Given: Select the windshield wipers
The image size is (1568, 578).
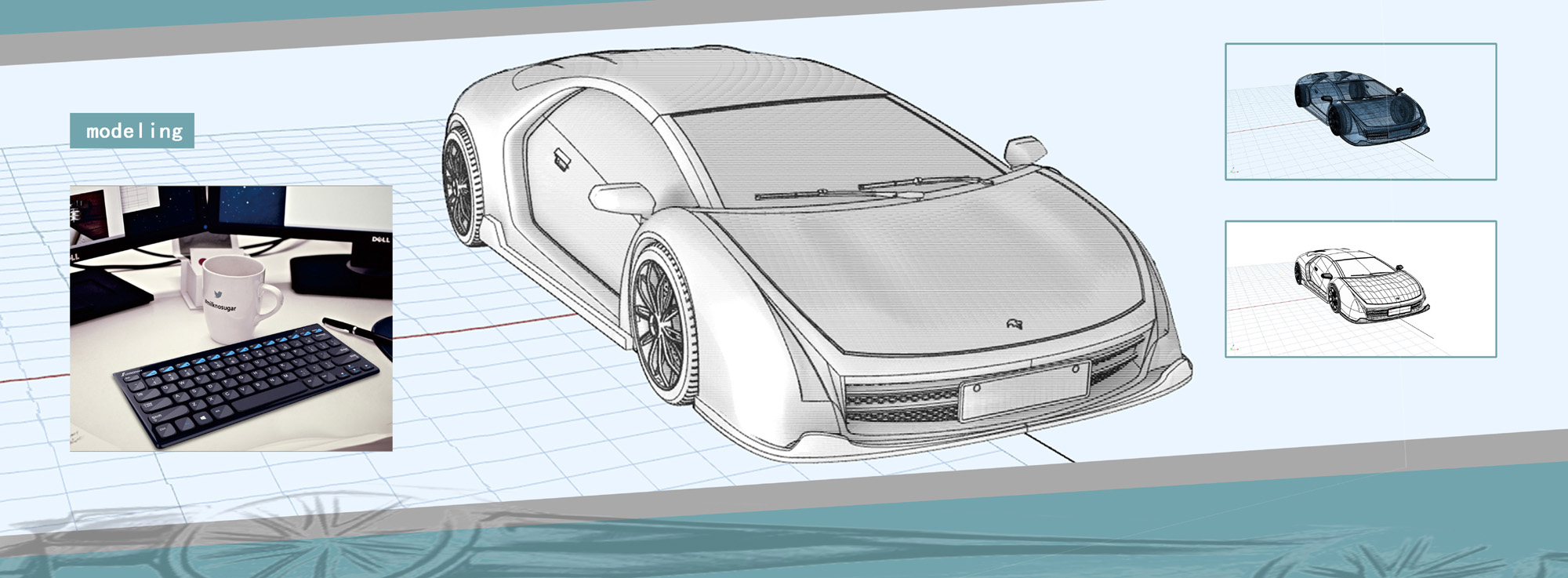Looking at the screenshot, I should pos(870,188).
